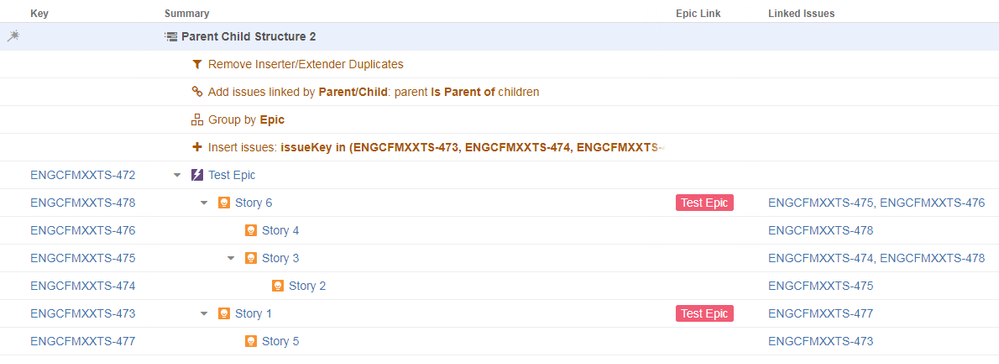Open linked issue ENGCFMXXTS-477 in the Story 1 row

821,314
